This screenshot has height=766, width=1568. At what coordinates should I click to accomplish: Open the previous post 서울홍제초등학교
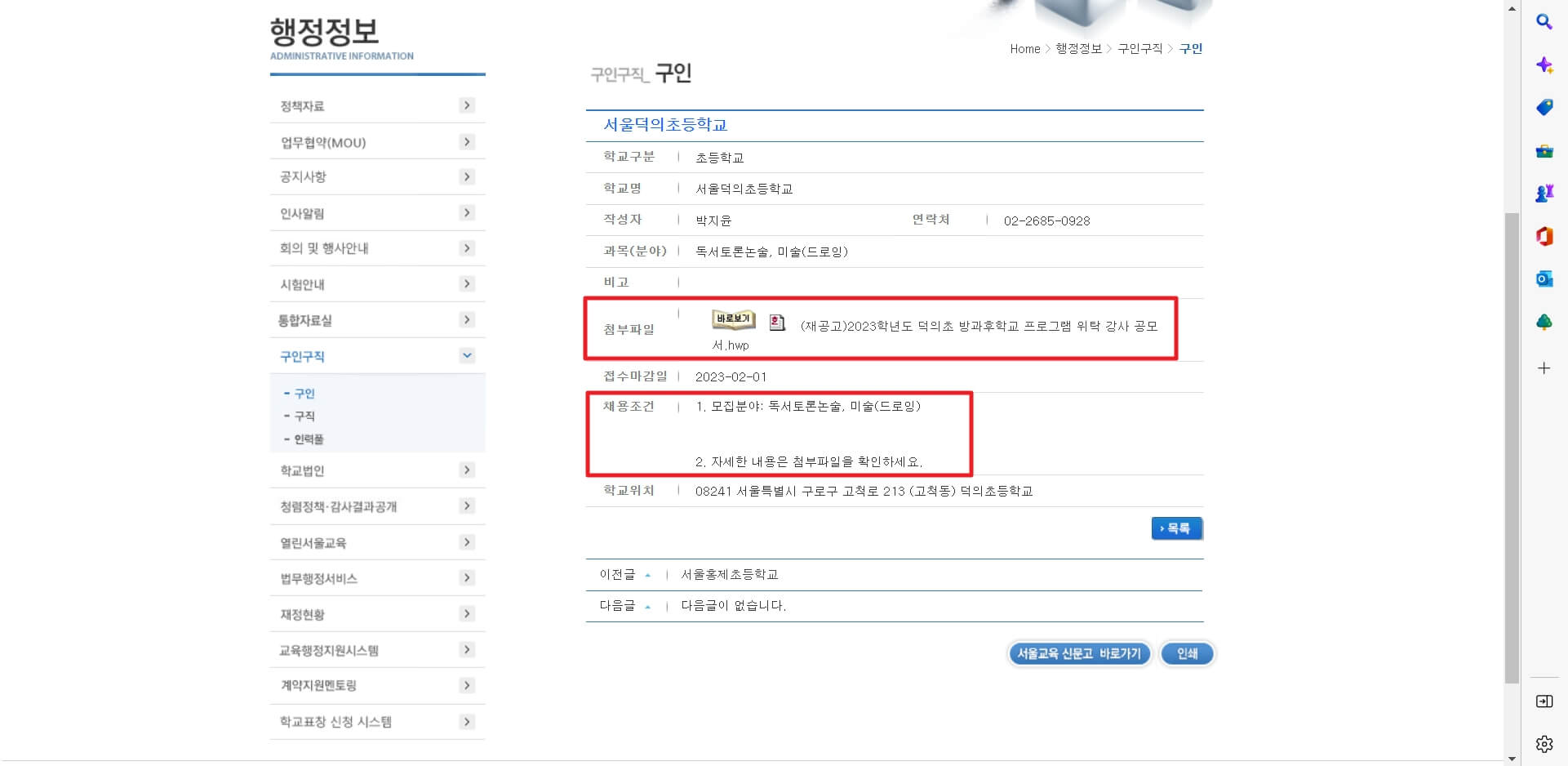click(x=729, y=574)
